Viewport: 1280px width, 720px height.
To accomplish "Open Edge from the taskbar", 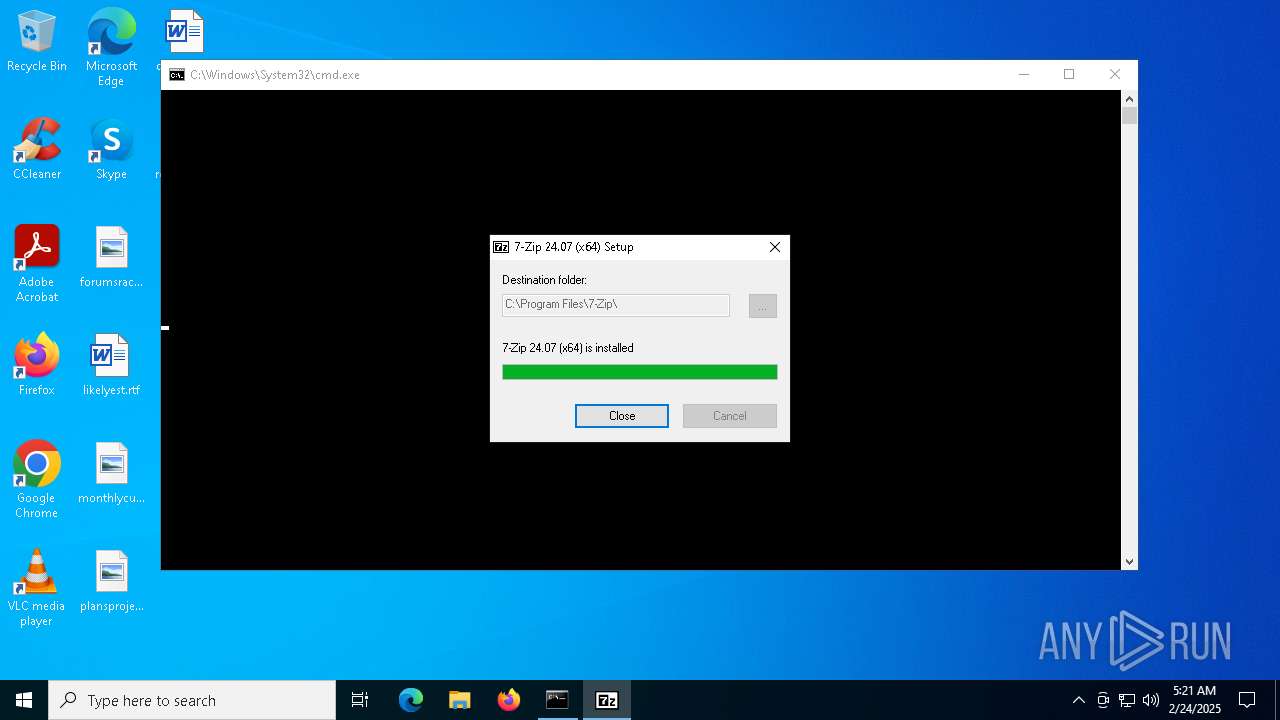I will [411, 700].
